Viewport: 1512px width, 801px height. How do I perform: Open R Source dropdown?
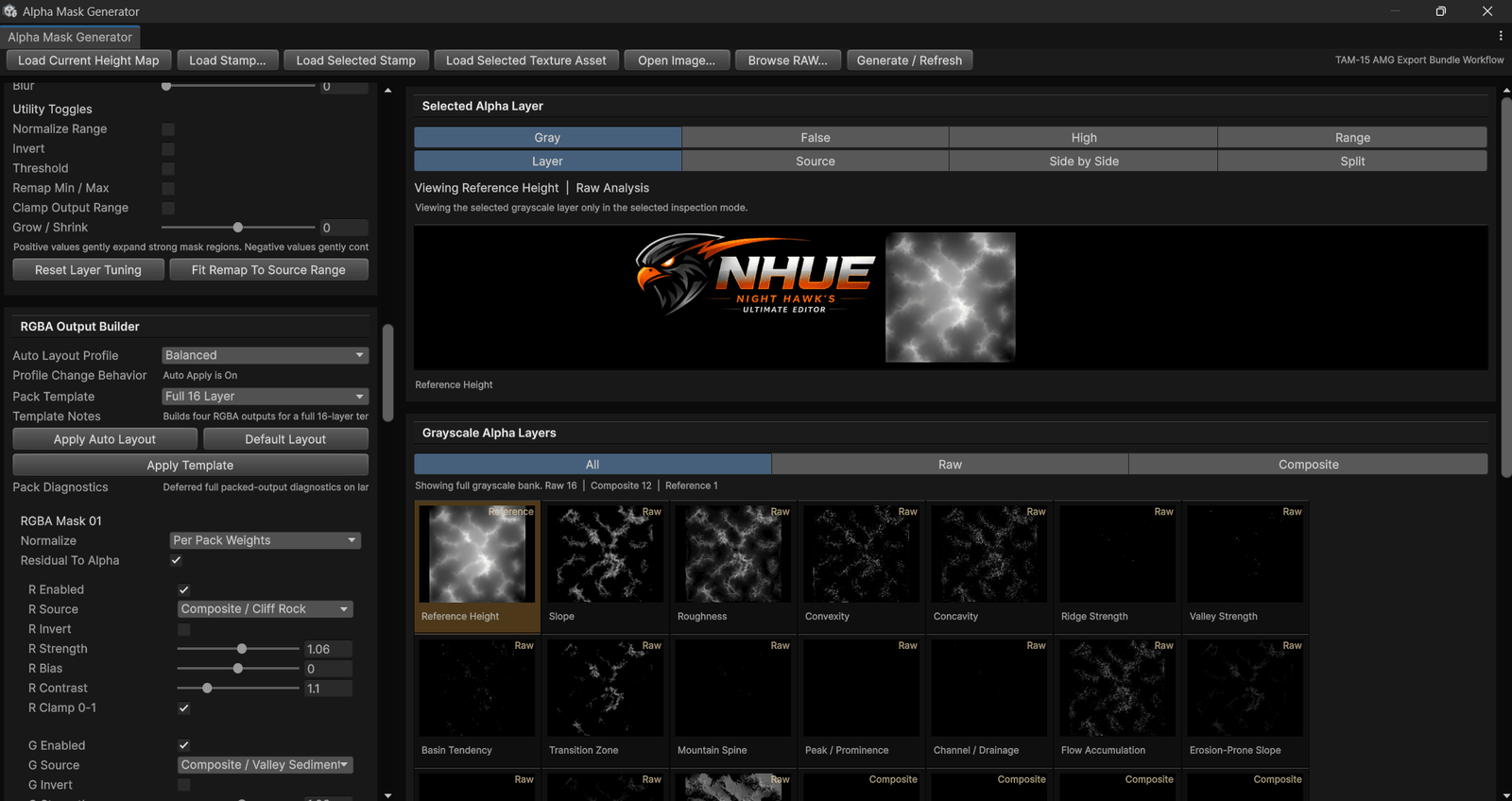(266, 609)
